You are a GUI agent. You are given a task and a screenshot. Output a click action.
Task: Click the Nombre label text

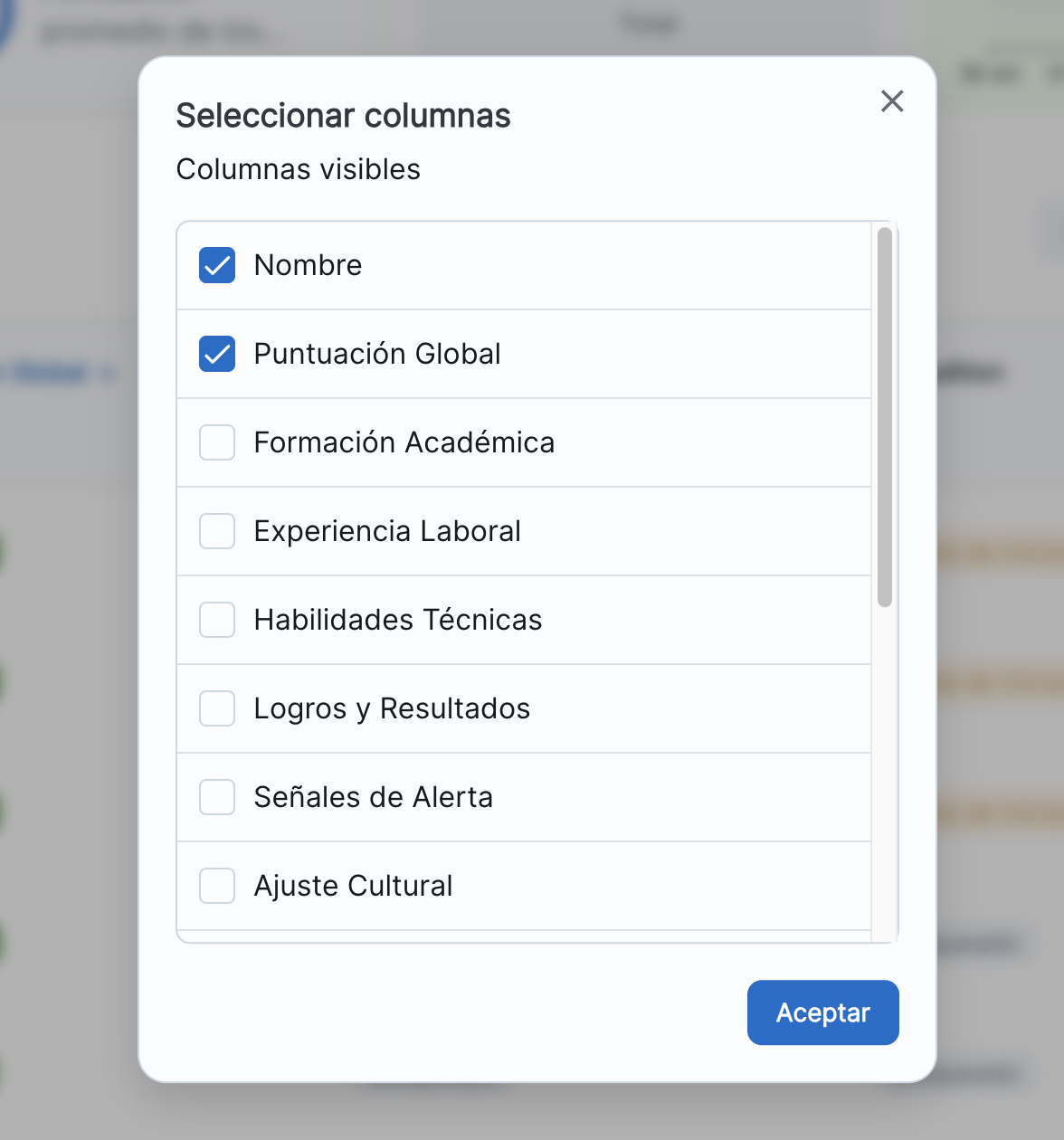point(308,265)
